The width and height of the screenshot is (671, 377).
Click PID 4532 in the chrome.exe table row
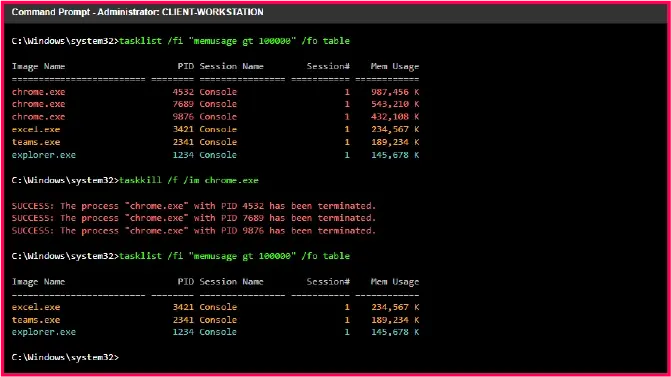(x=183, y=92)
